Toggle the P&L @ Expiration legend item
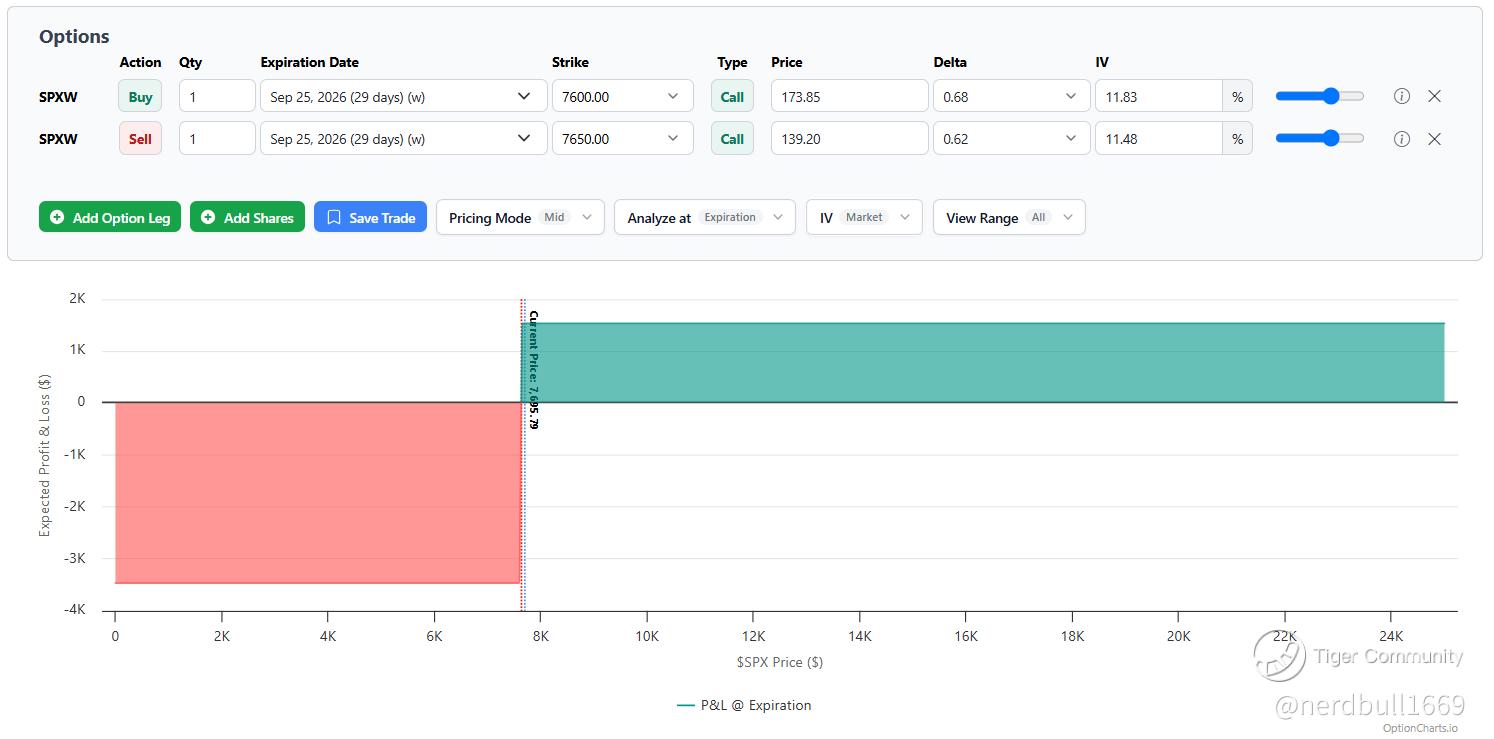The image size is (1494, 739). coord(744,705)
